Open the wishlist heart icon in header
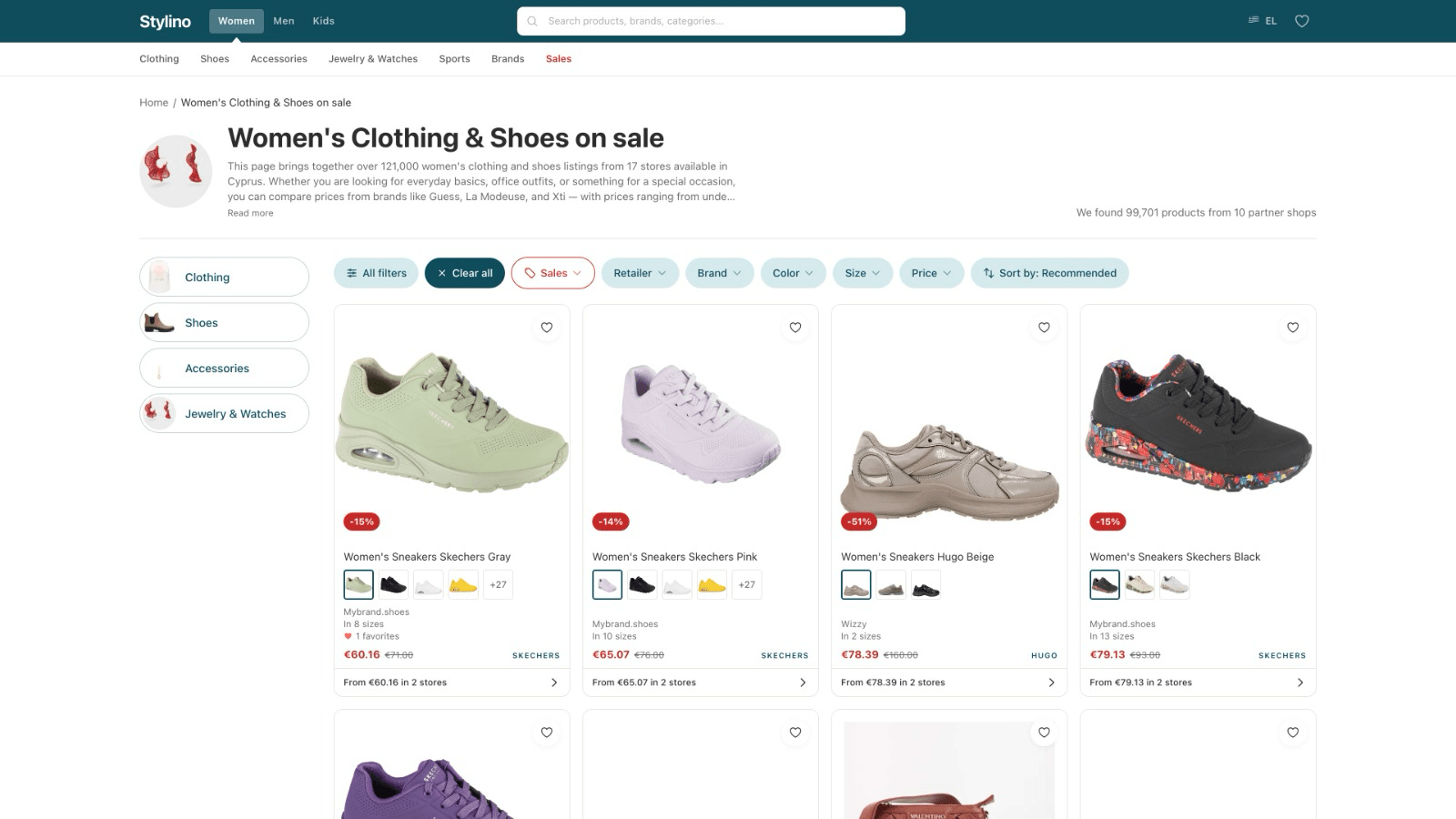This screenshot has height=819, width=1456. [1302, 21]
